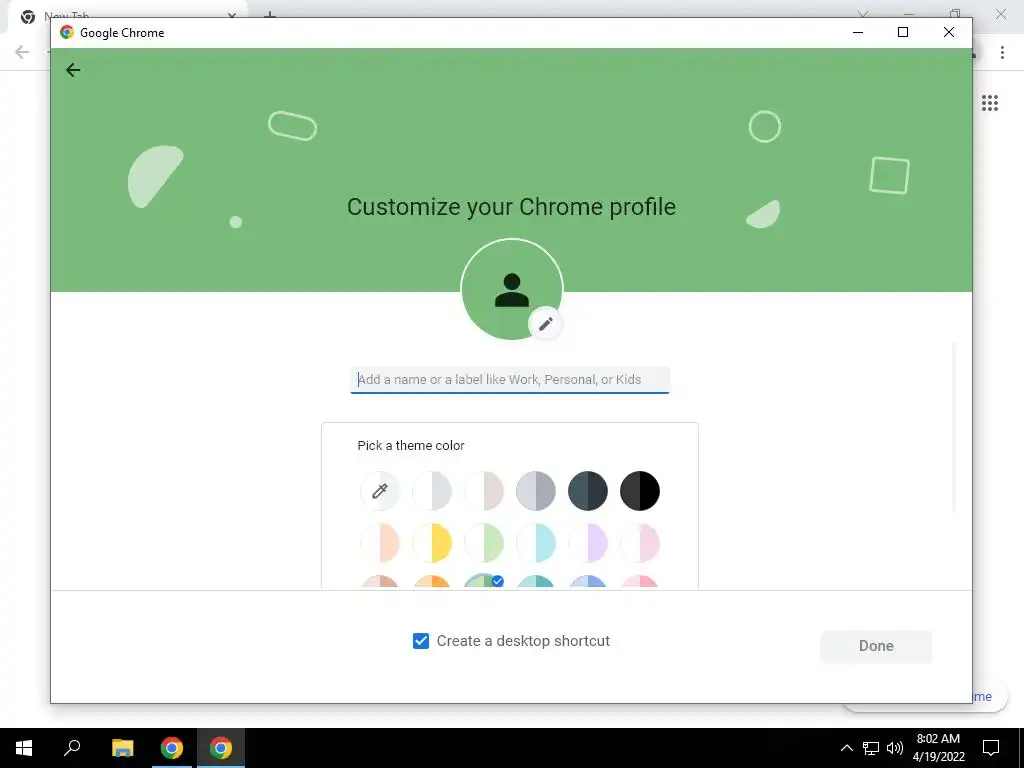1024x768 pixels.
Task: Select the yellow theme color
Action: (x=432, y=543)
